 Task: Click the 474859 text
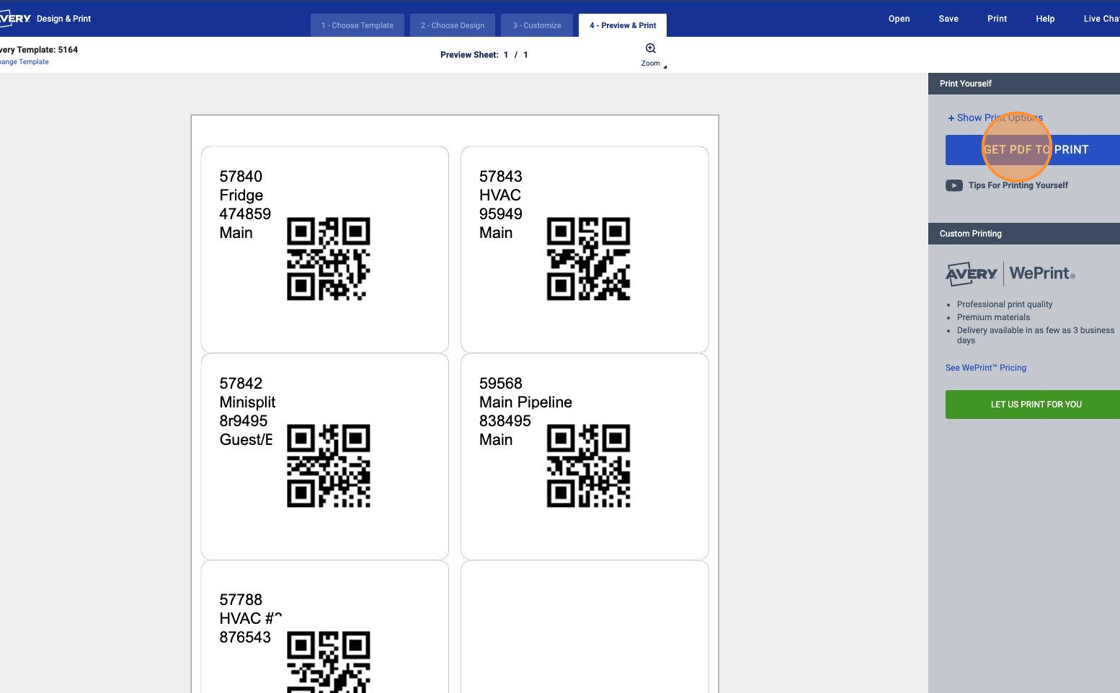click(245, 214)
